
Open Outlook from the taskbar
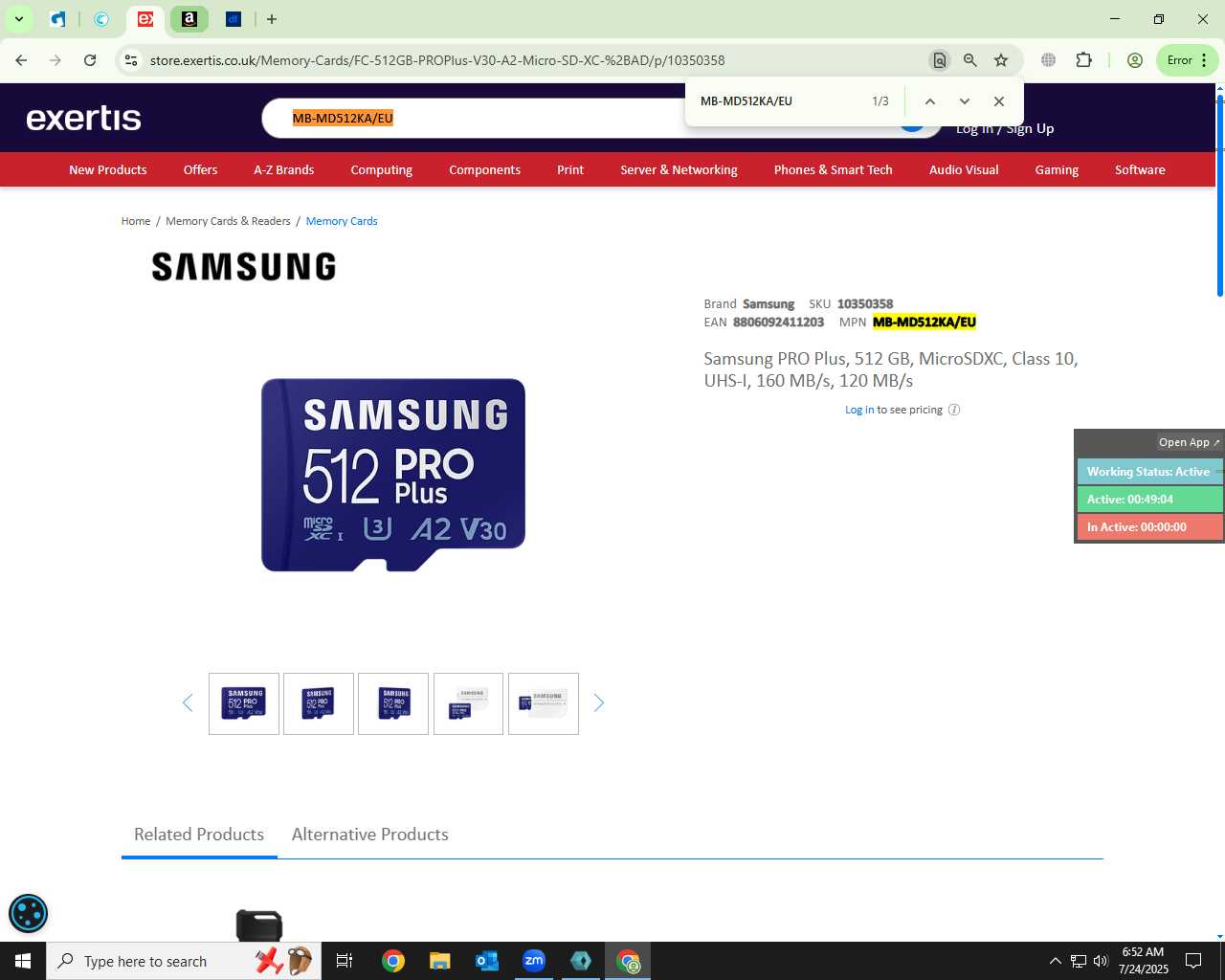point(487,961)
